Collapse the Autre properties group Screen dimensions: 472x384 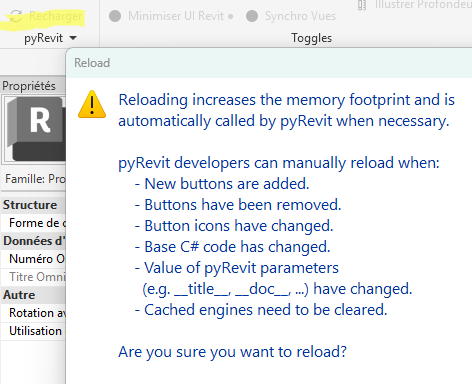[33, 295]
